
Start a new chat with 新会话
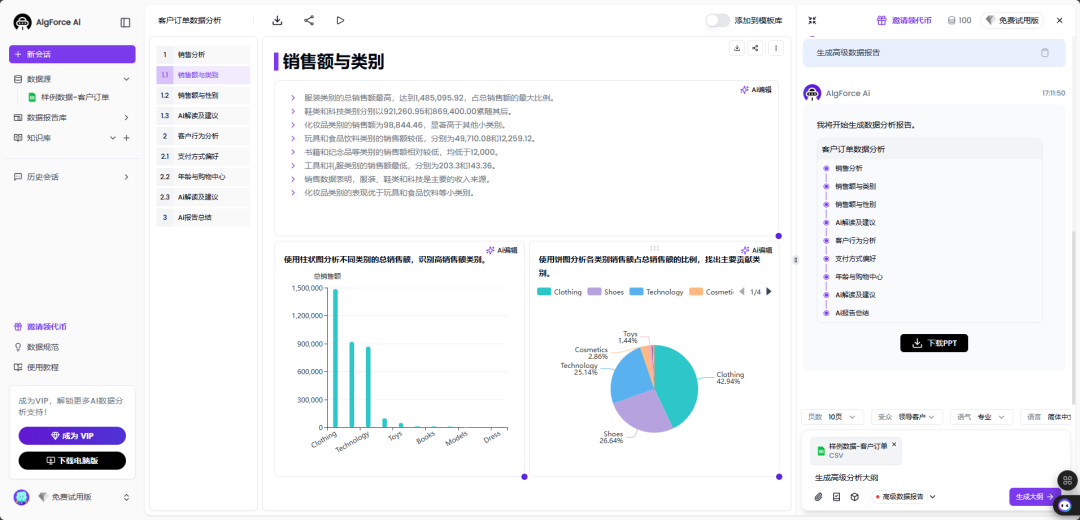72,54
